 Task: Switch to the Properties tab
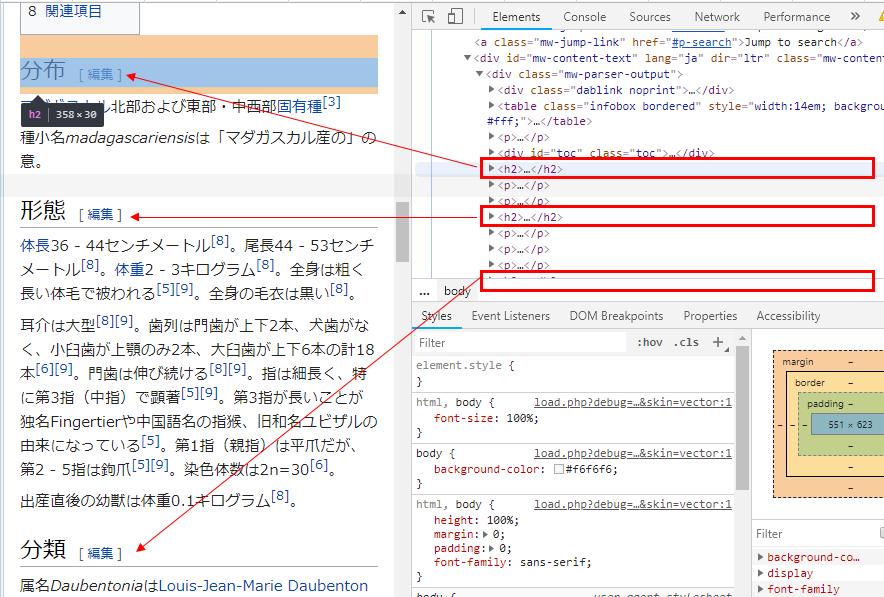pyautogui.click(x=710, y=316)
